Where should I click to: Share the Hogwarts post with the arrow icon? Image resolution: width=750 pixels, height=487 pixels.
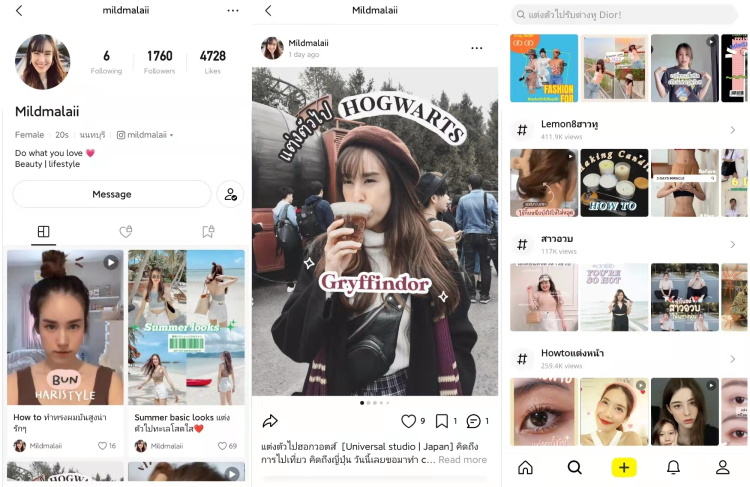[x=270, y=421]
